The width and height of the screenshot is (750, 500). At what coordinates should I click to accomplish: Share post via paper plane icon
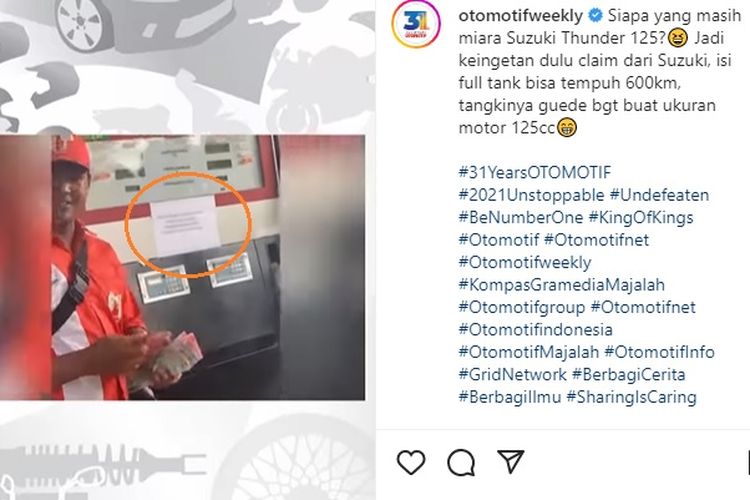511,461
